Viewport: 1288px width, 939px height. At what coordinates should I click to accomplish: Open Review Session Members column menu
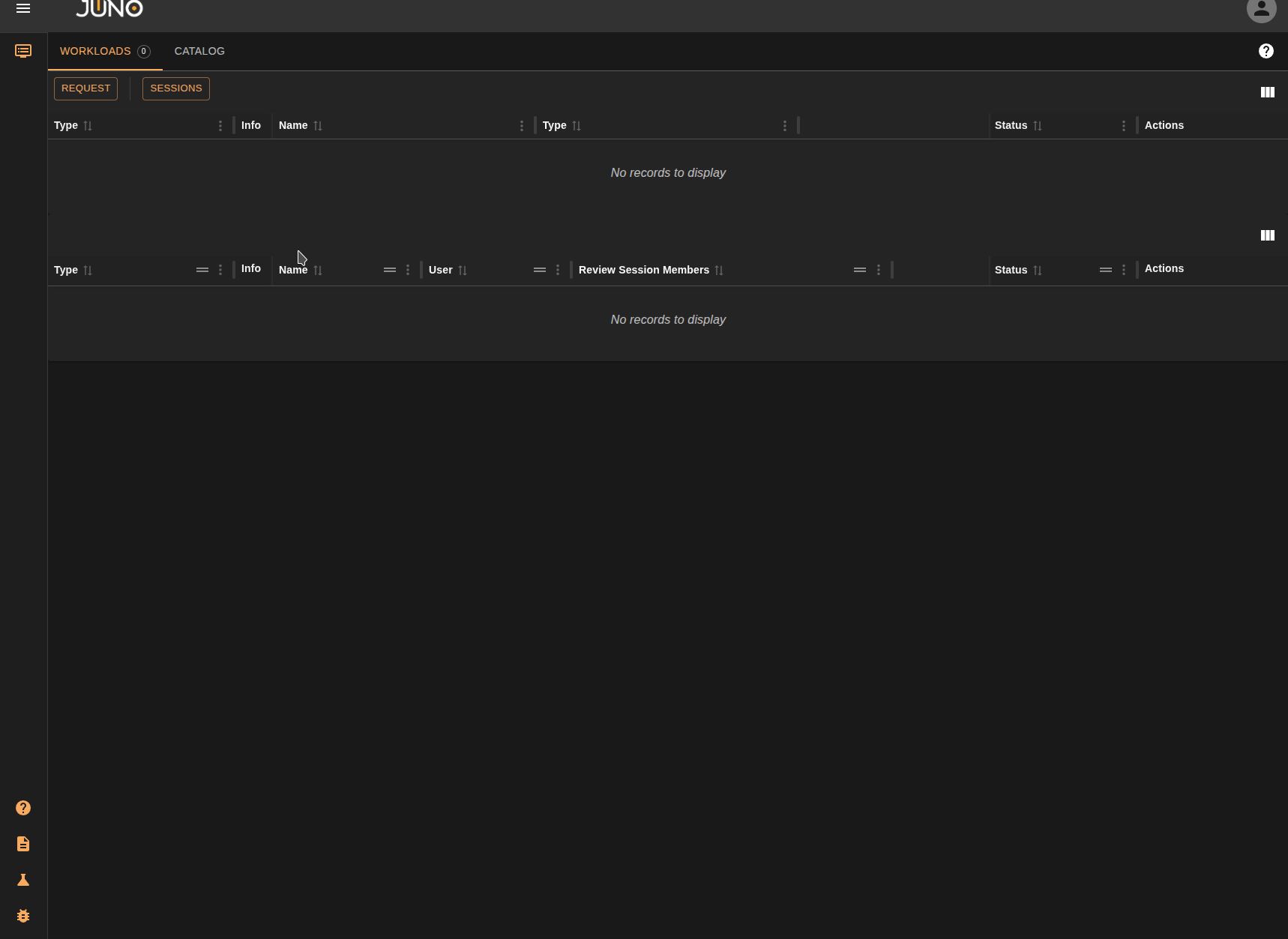click(879, 270)
